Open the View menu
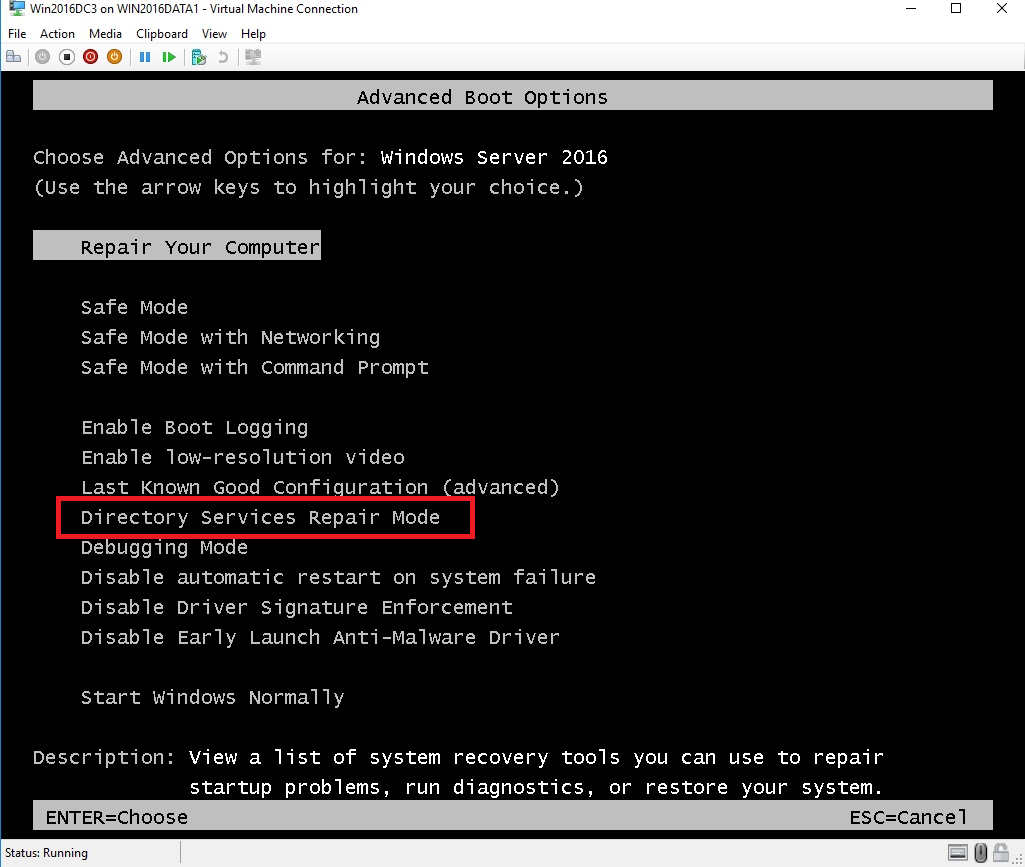 [x=214, y=33]
